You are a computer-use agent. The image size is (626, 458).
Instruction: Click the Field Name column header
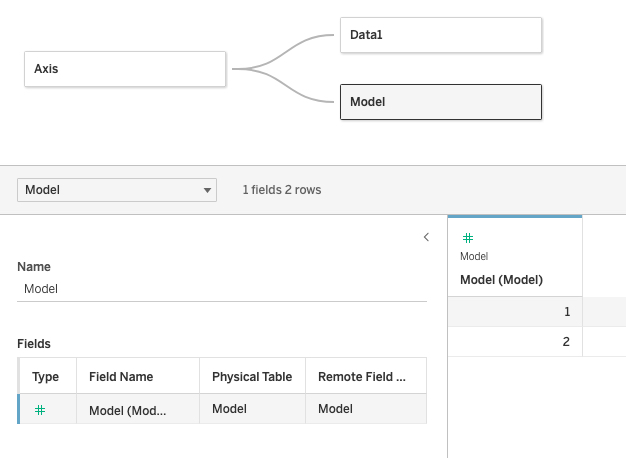138,376
